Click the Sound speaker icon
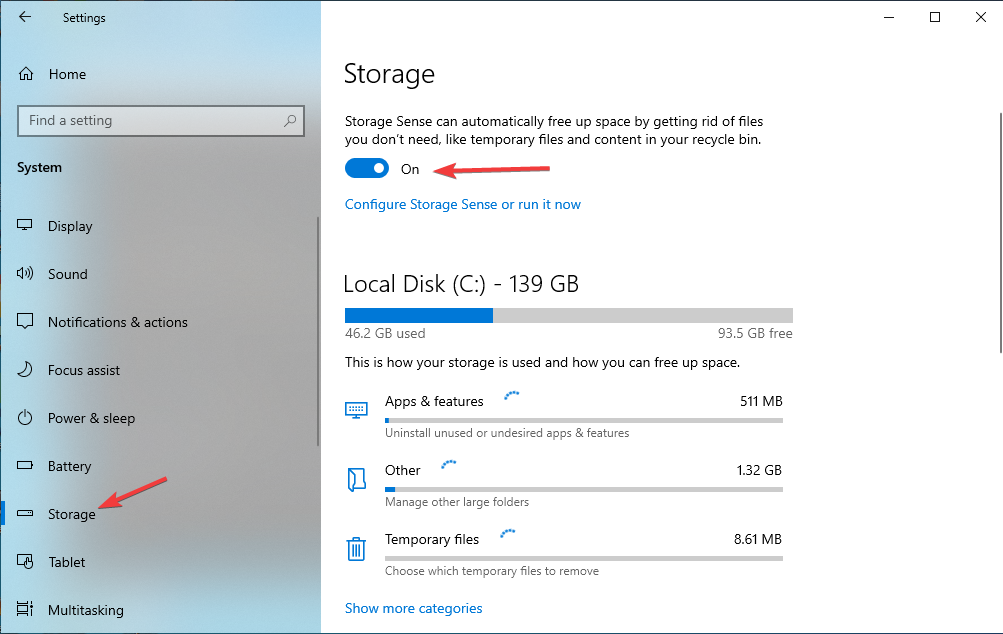Image resolution: width=1003 pixels, height=634 pixels. click(x=25, y=274)
